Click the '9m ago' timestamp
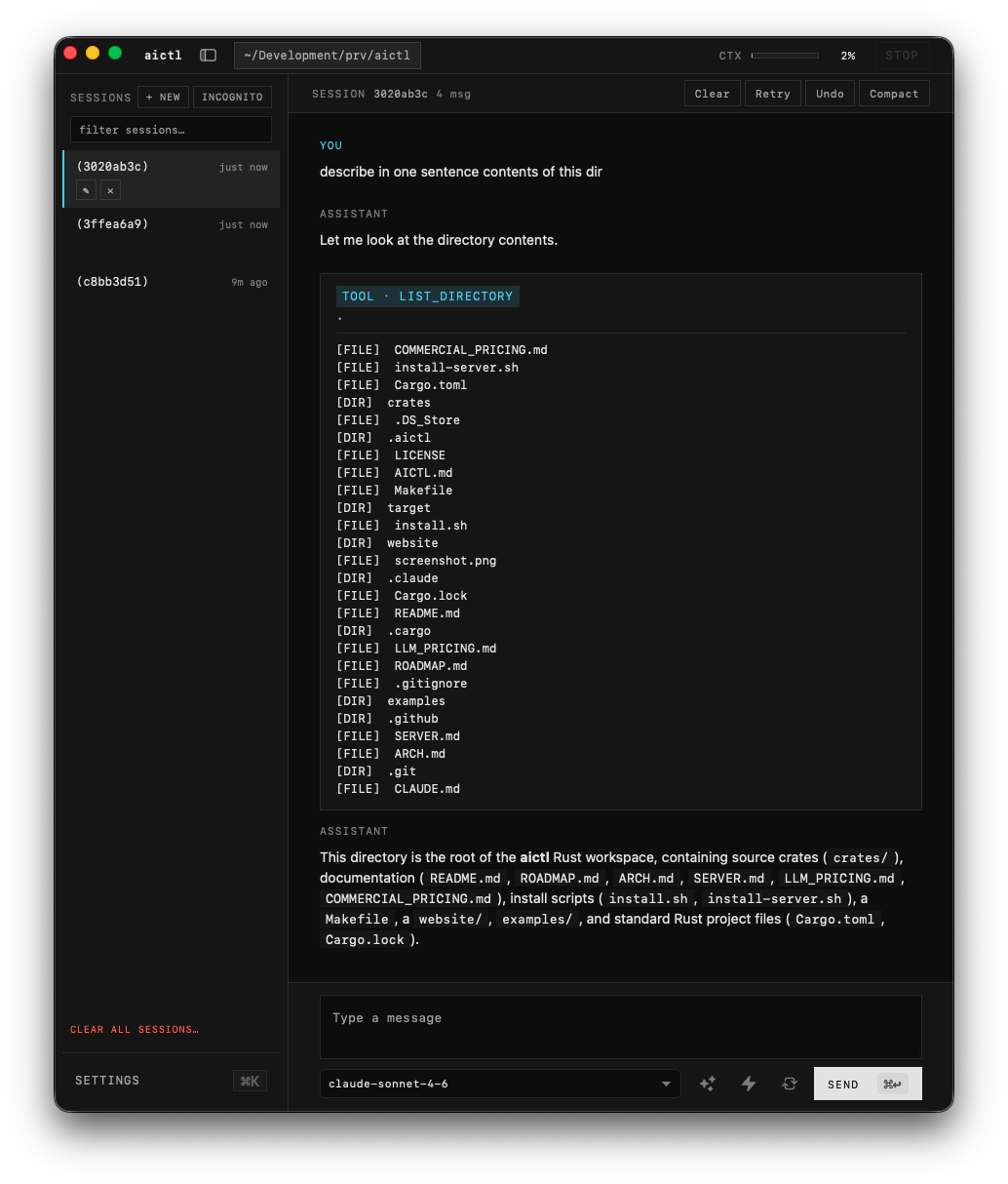The height and width of the screenshot is (1184, 1008). tap(249, 283)
